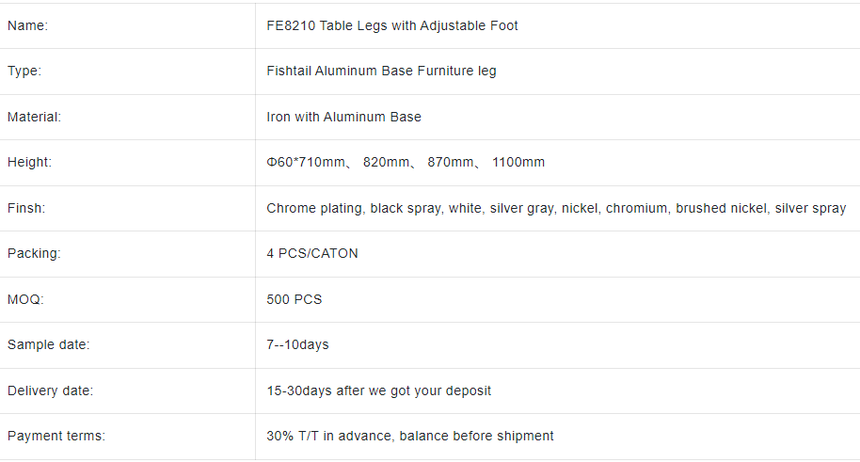Select the 7--10days sample date value

click(x=297, y=345)
